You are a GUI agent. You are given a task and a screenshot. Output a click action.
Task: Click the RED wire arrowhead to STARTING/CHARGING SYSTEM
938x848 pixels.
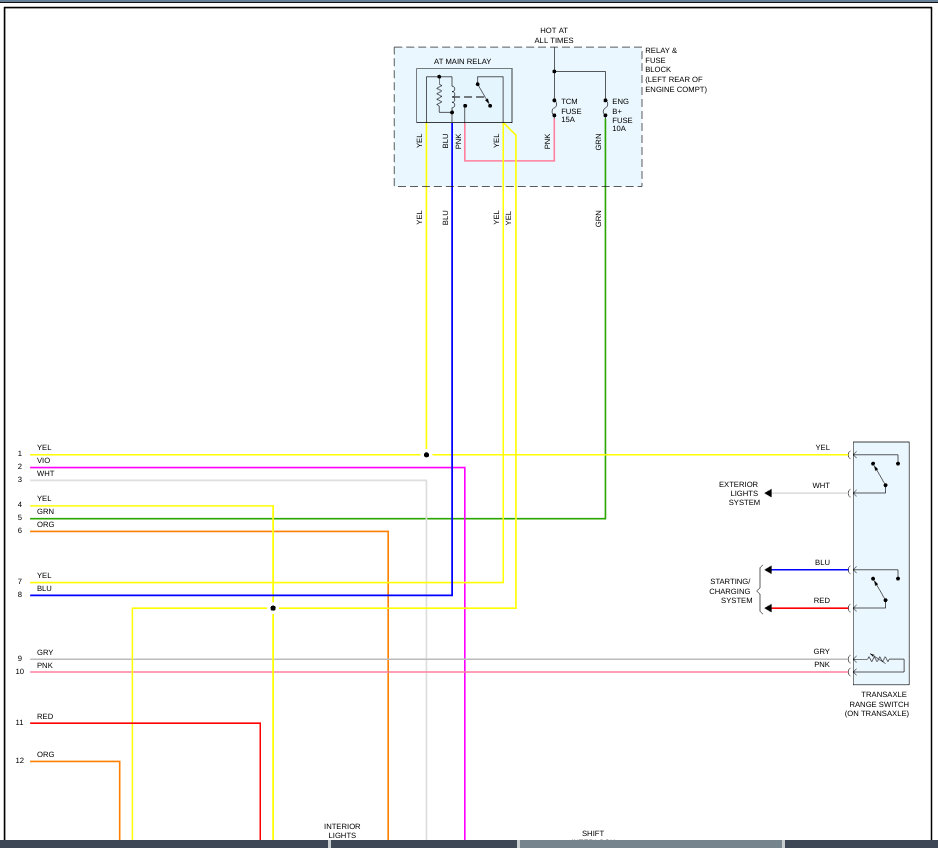(x=768, y=608)
